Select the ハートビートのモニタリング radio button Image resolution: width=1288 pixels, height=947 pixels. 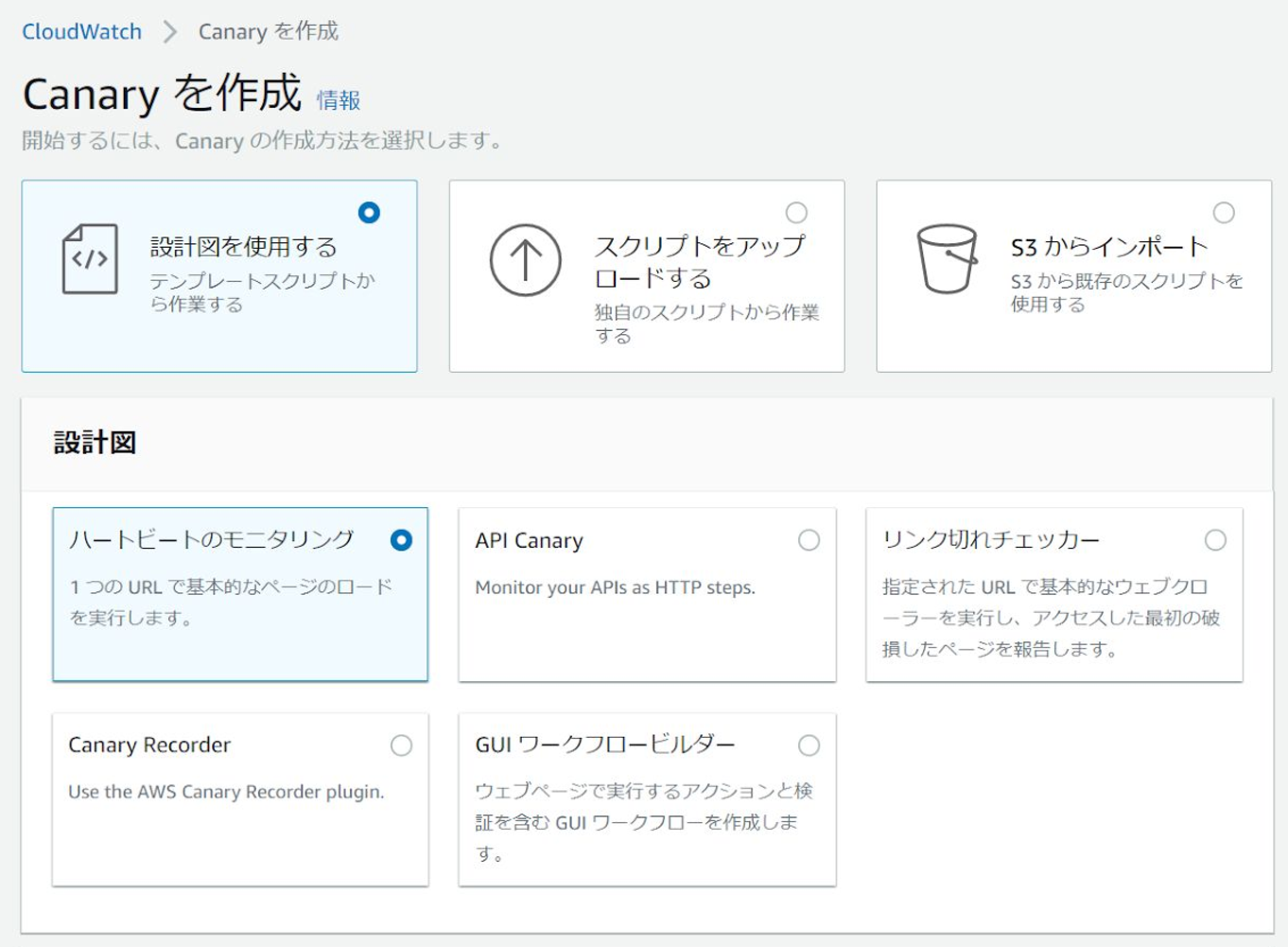tap(401, 540)
